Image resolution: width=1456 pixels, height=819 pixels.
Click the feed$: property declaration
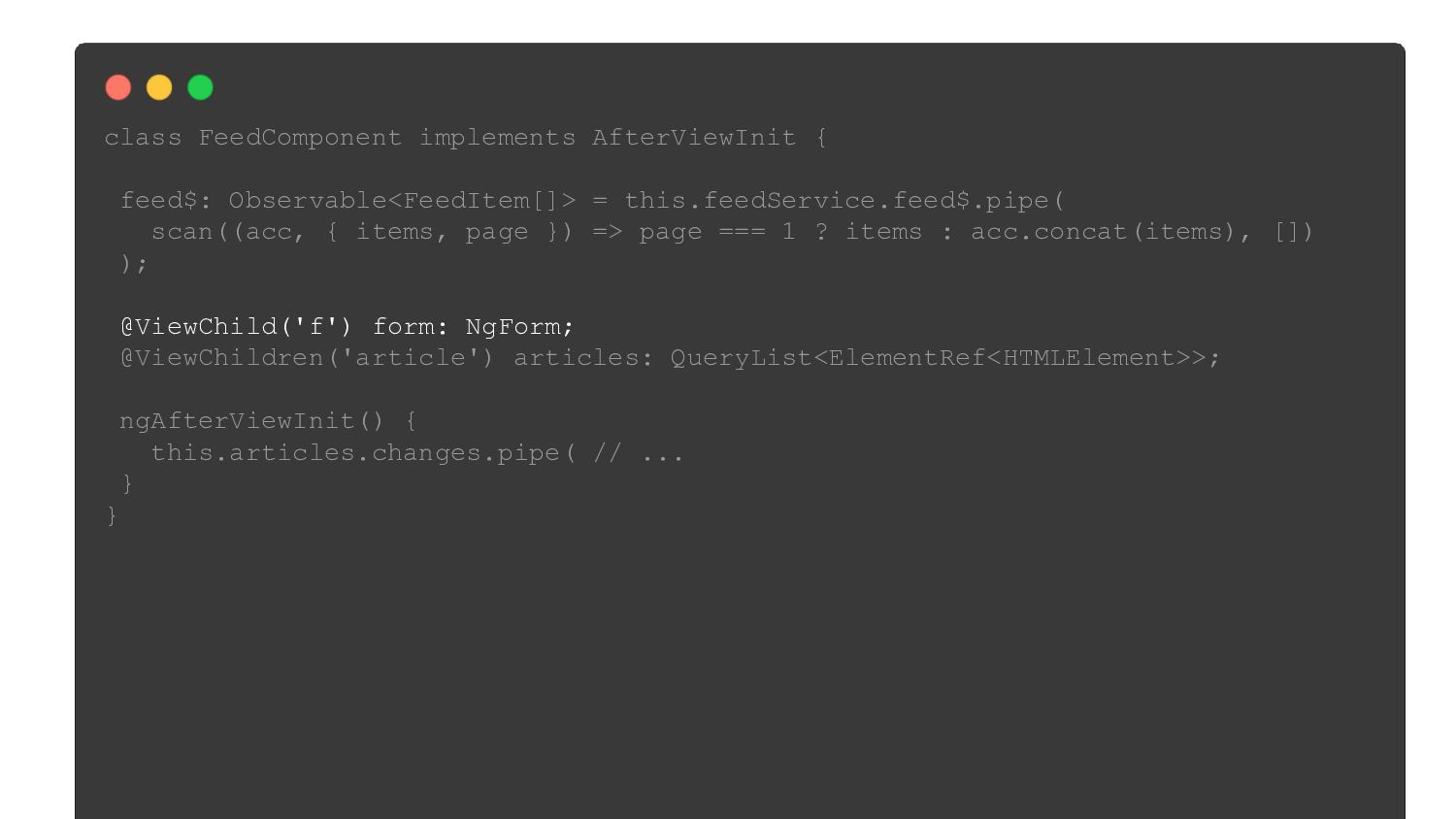coord(166,201)
